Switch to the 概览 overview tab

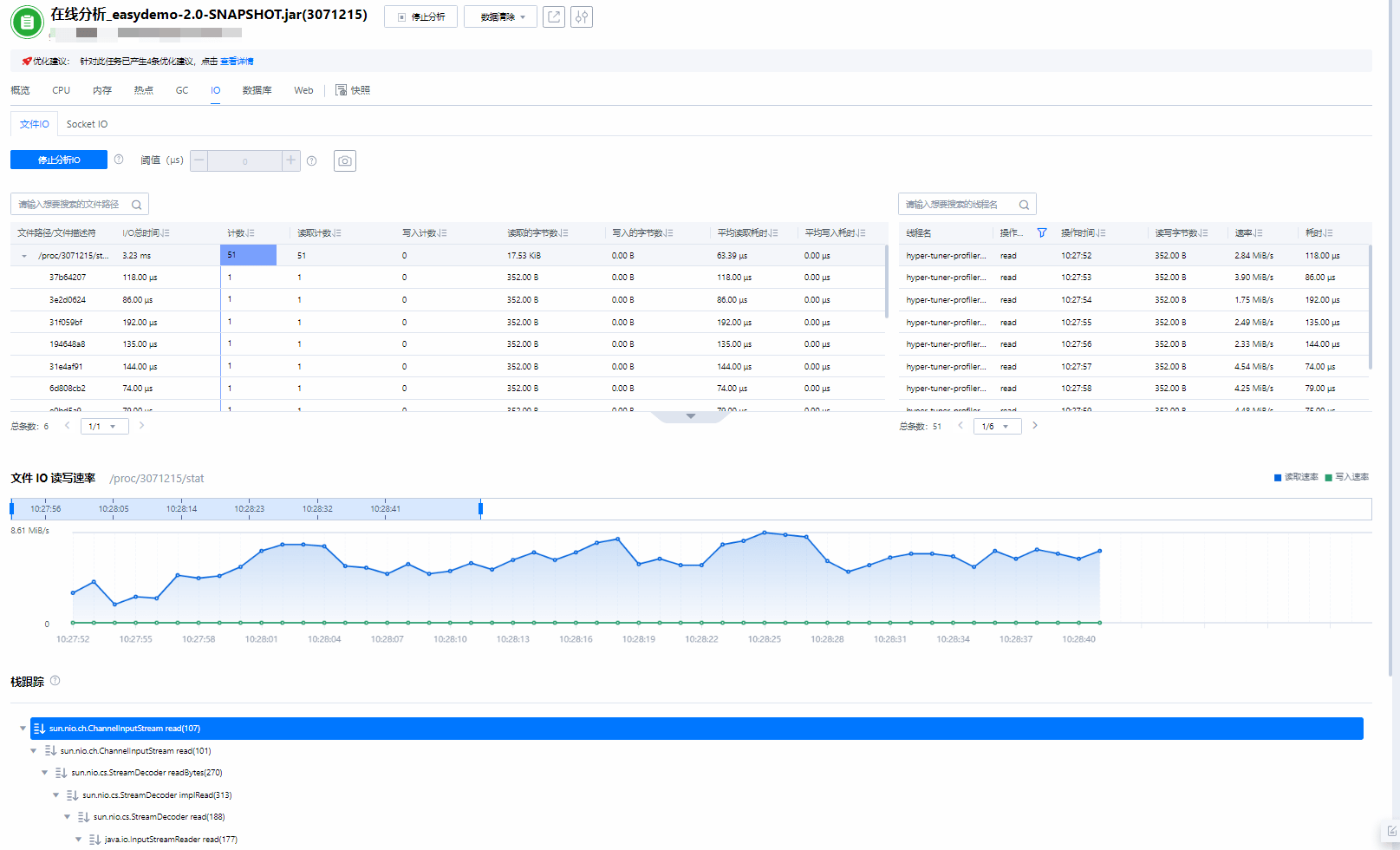20,90
